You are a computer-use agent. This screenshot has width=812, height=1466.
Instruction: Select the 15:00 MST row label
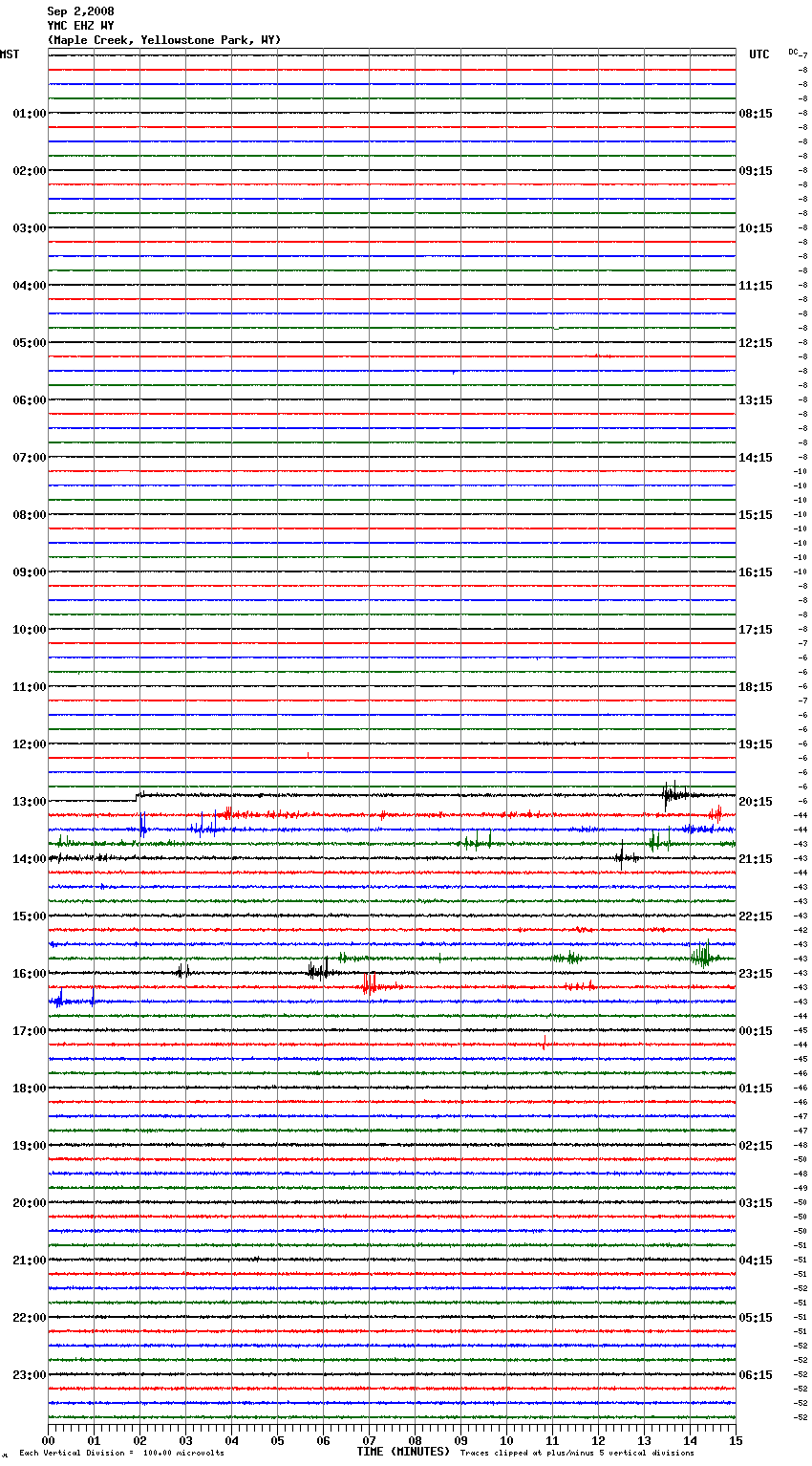(30, 916)
